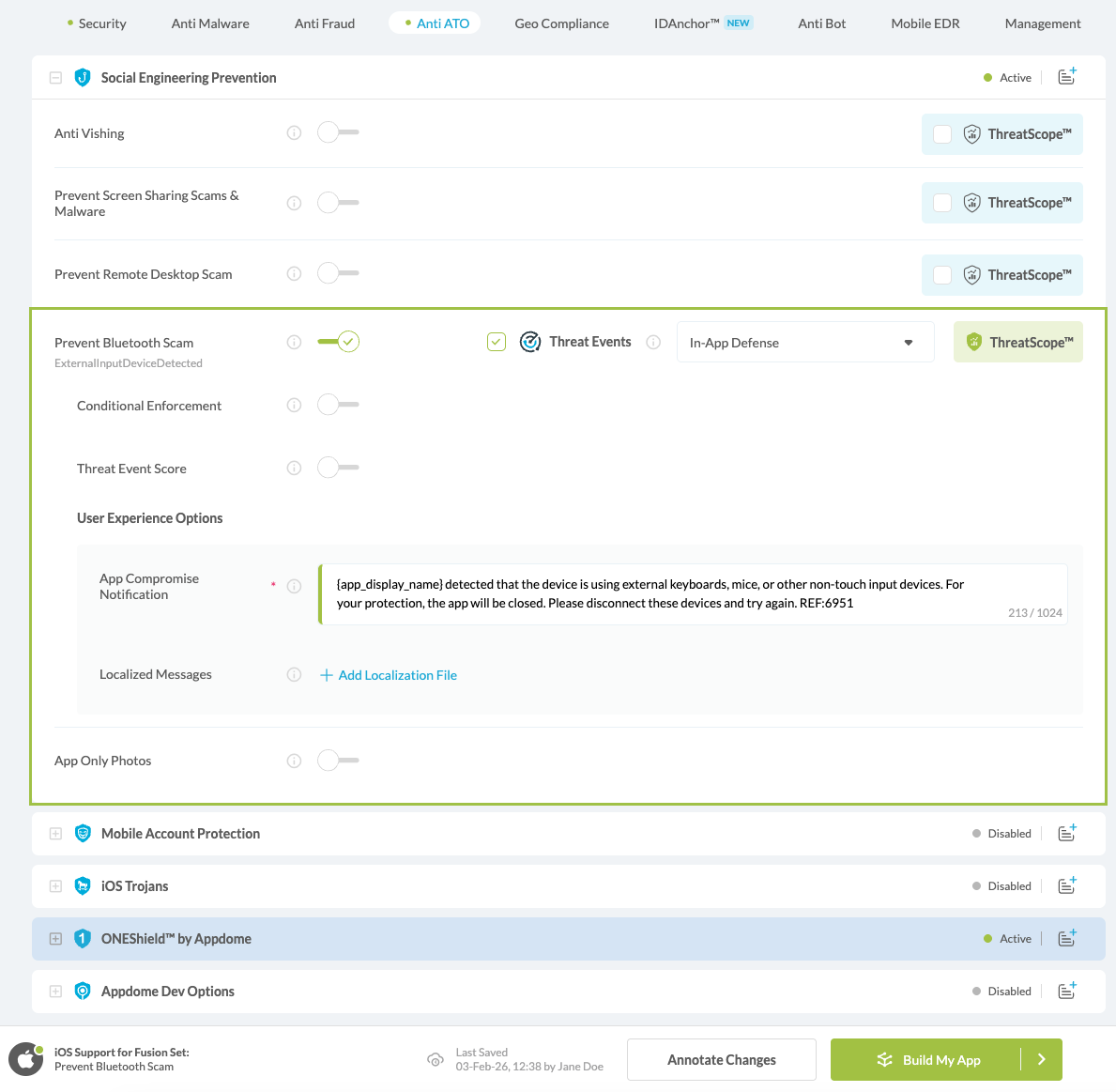Click the cloud save status icon
This screenshot has height=1092, width=1116.
point(436,1059)
